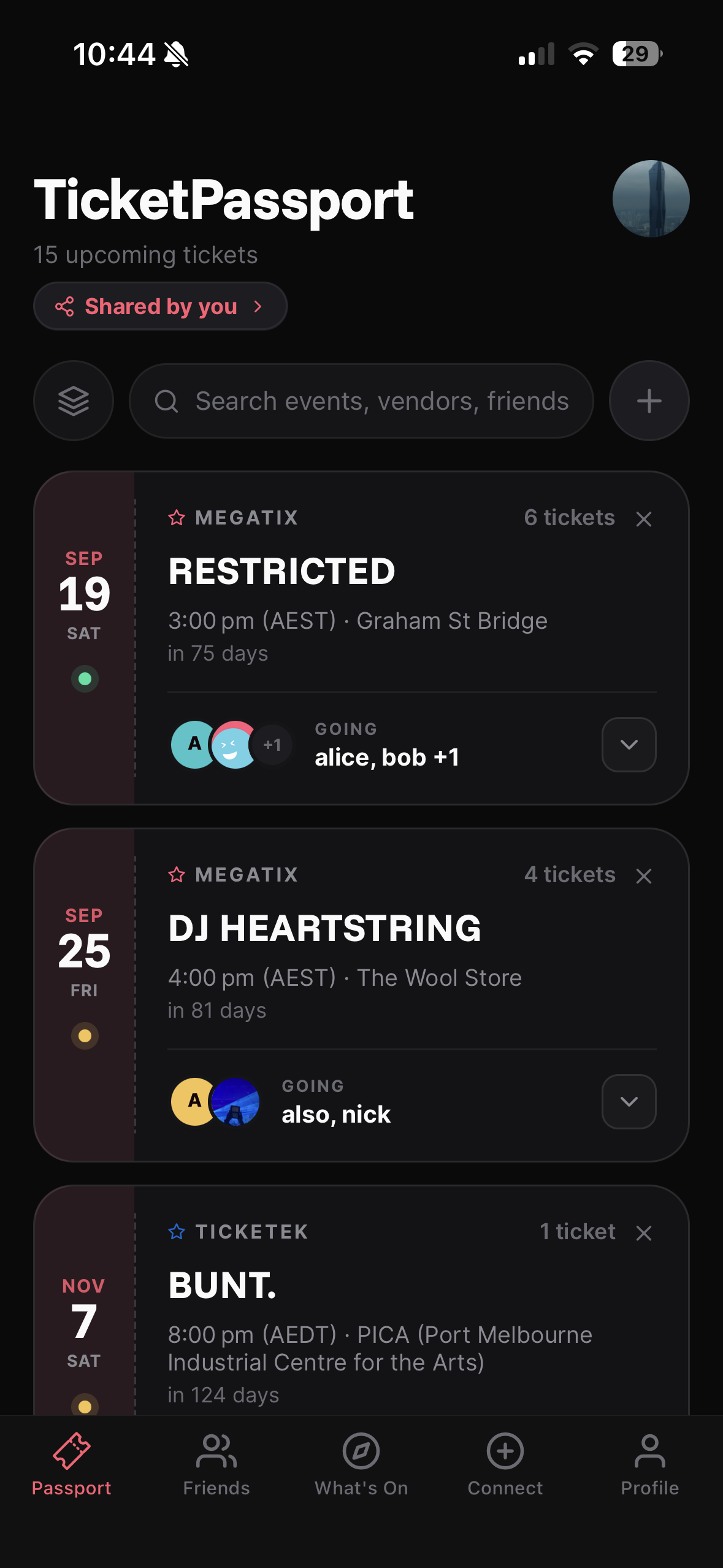Switch to the What's On tab

361,1464
